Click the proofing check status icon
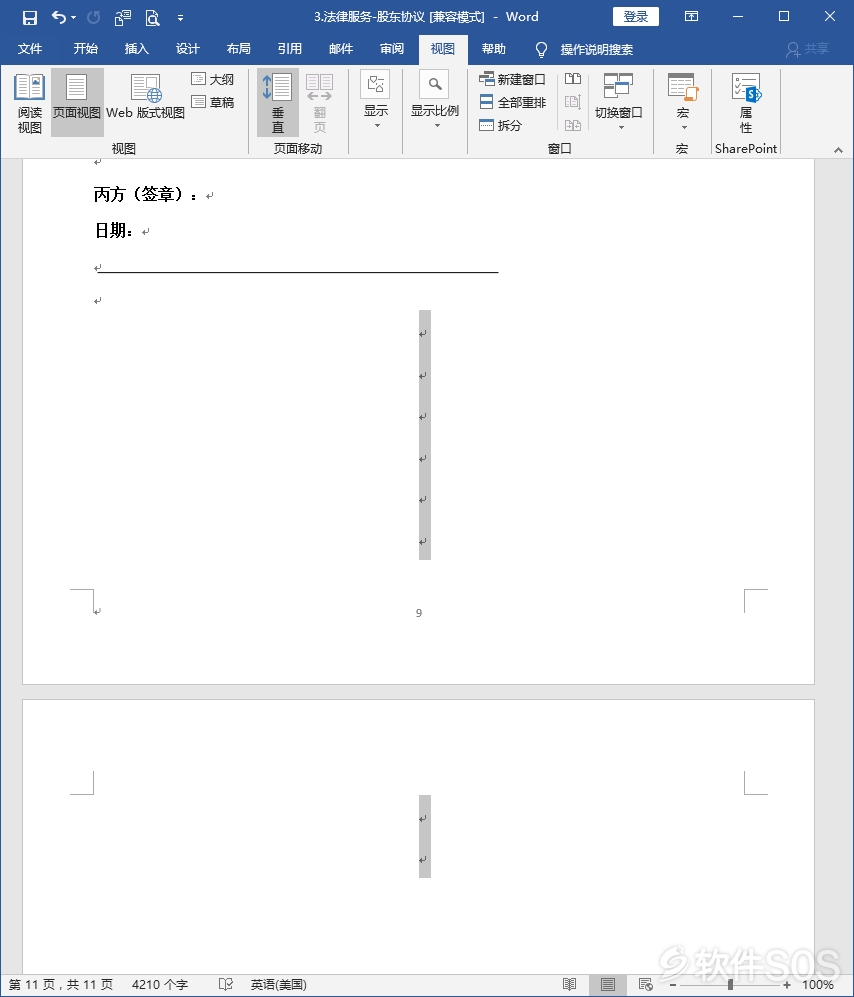This screenshot has height=997, width=854. click(226, 985)
